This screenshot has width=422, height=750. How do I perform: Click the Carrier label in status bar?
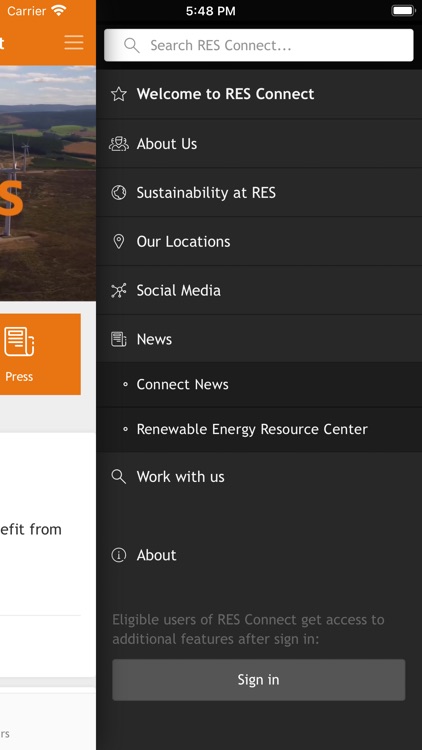click(27, 11)
